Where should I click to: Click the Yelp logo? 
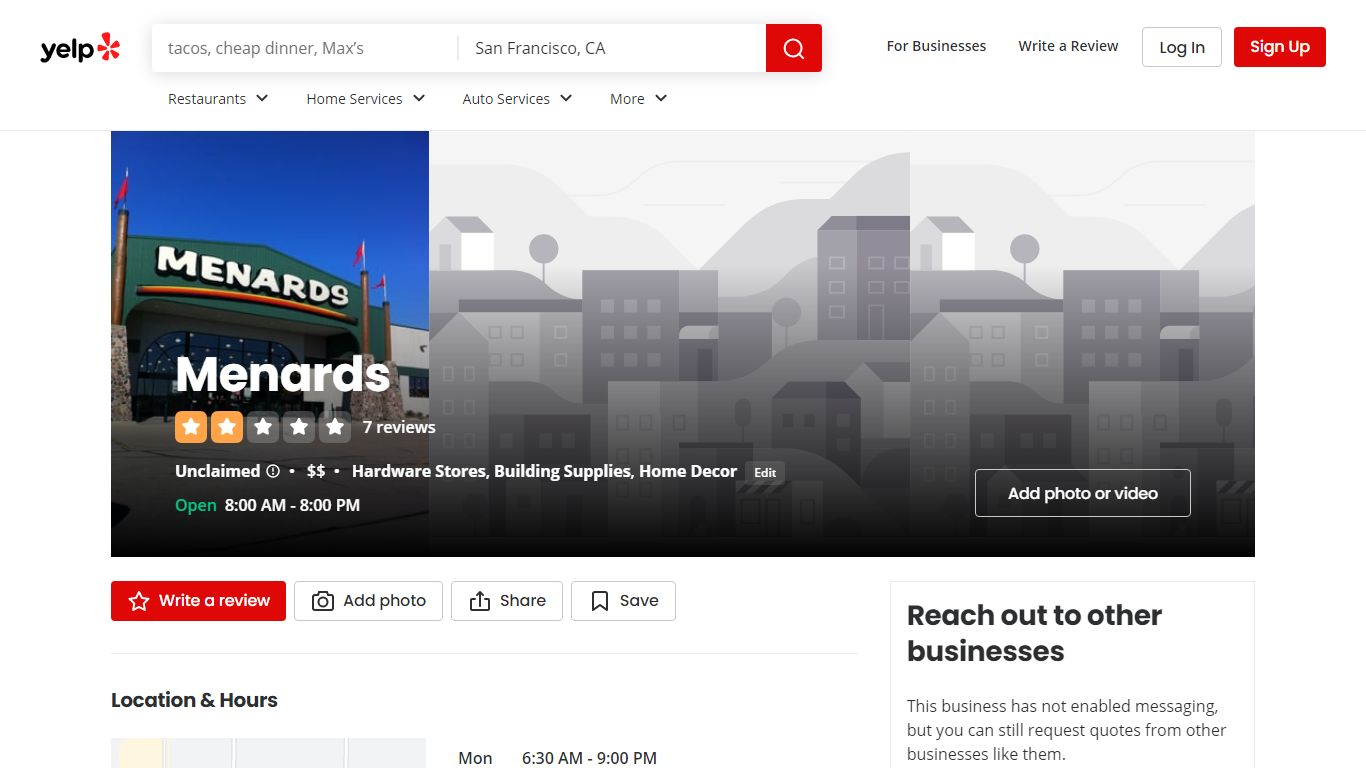[80, 48]
